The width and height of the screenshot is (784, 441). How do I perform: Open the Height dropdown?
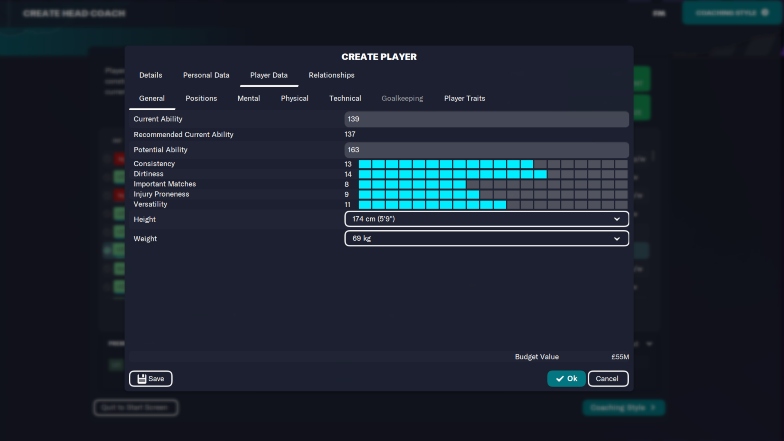(x=486, y=219)
